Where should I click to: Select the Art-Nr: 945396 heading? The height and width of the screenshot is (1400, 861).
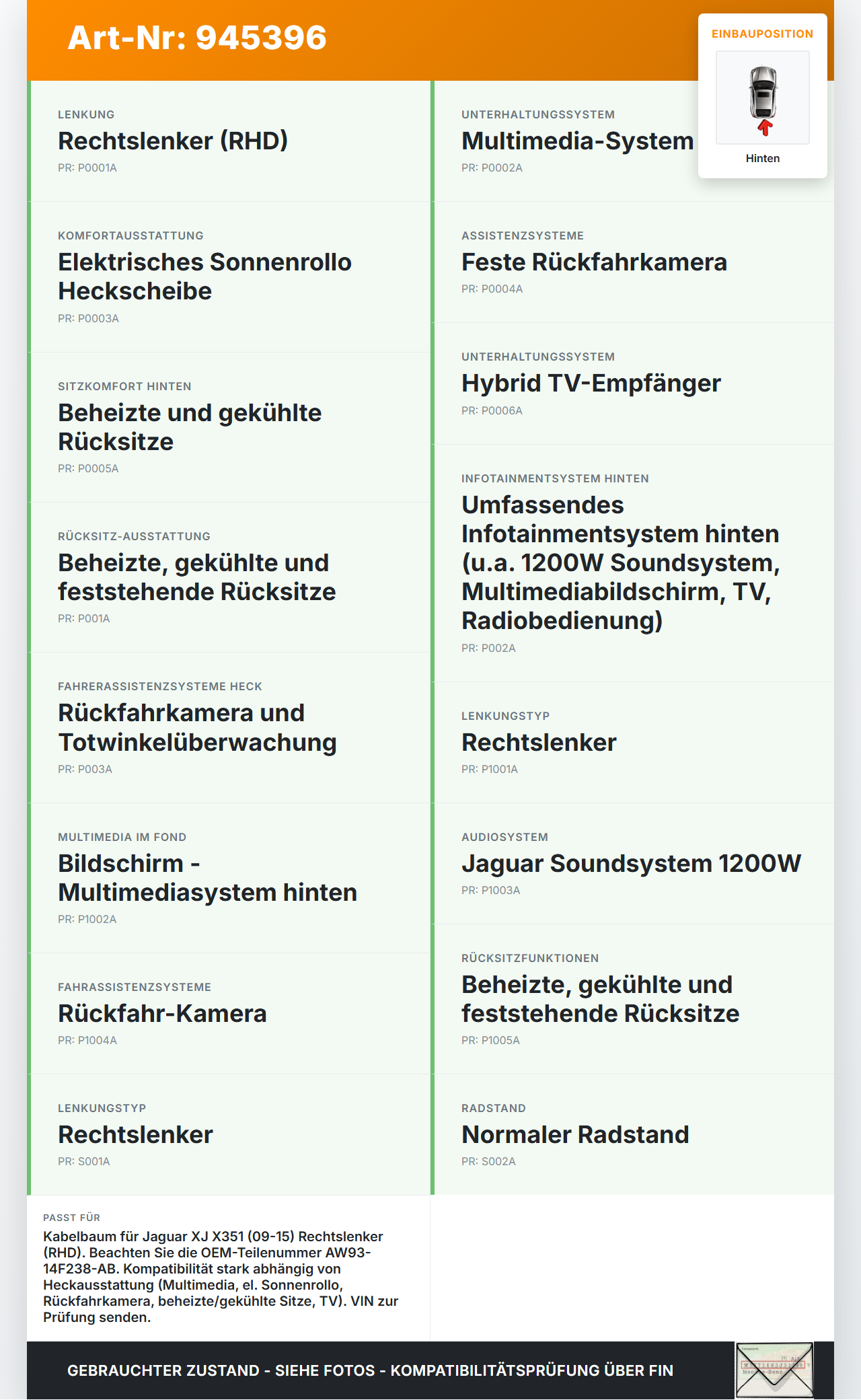(197, 38)
